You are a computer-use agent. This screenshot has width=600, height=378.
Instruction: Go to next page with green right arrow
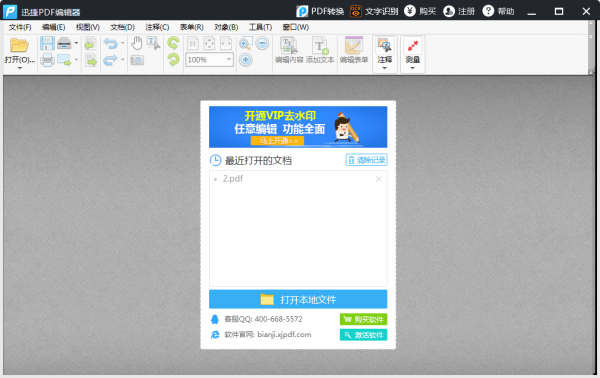pyautogui.click(x=91, y=60)
